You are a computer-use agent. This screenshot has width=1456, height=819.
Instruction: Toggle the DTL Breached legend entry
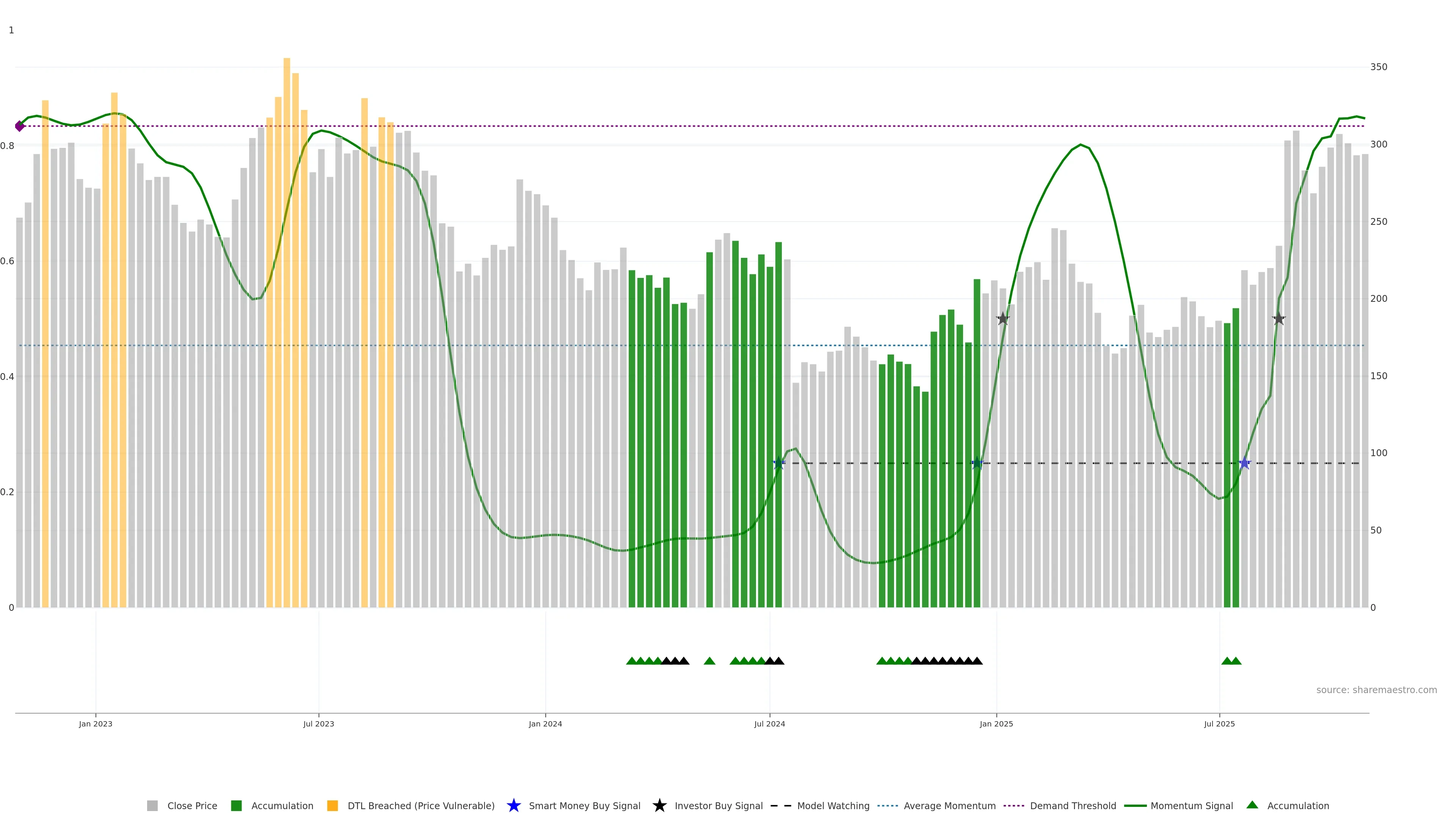[420, 806]
